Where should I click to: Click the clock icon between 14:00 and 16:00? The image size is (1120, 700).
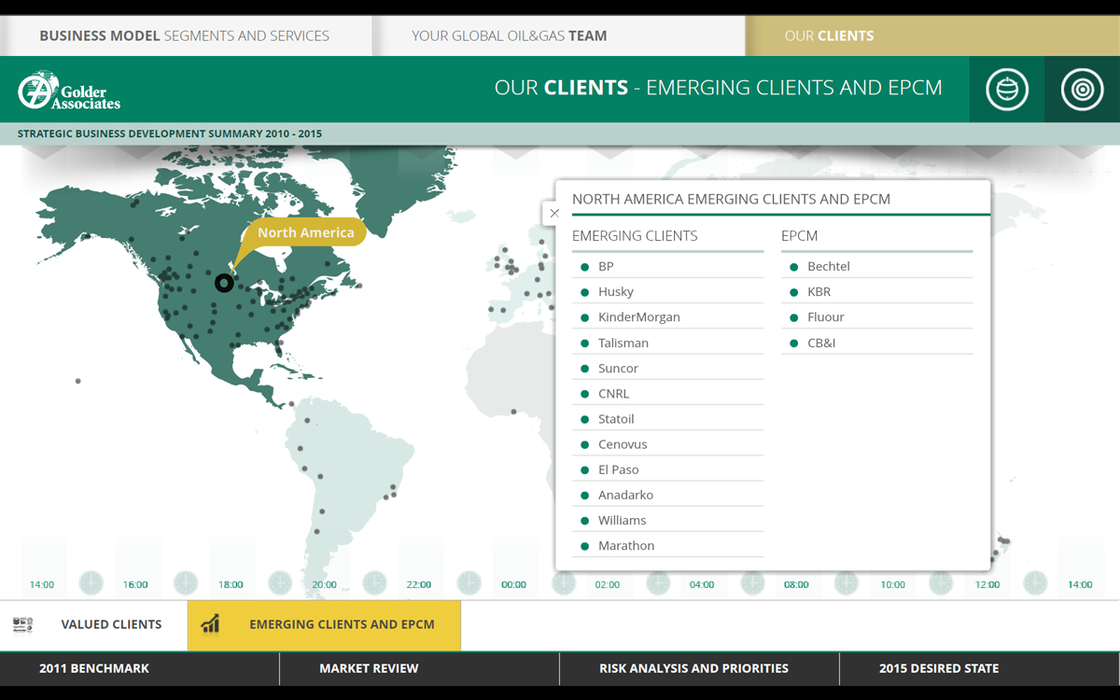pos(91,583)
